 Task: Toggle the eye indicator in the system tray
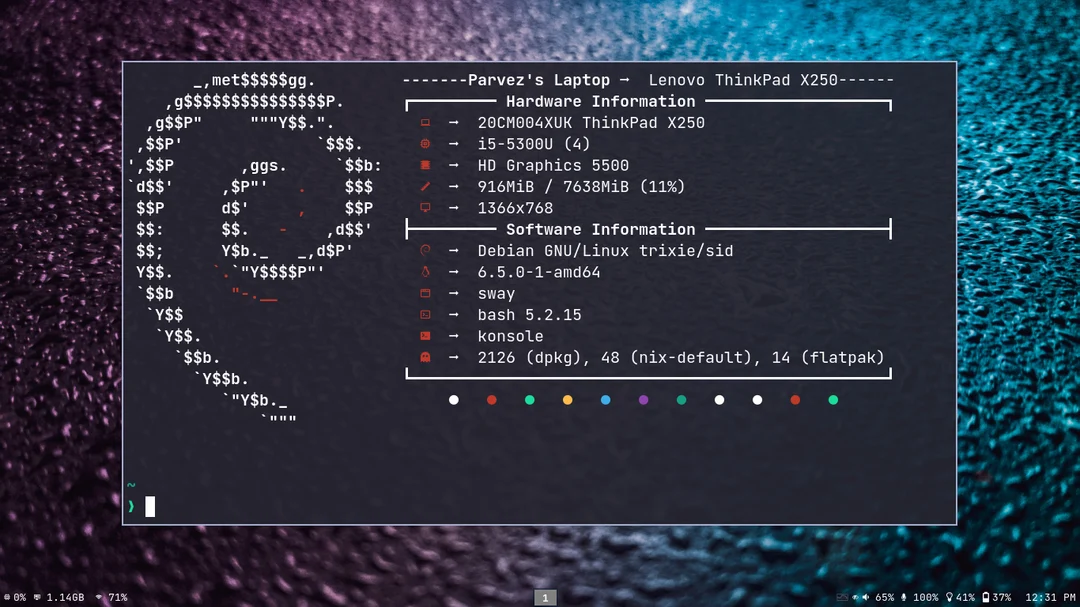(x=855, y=597)
